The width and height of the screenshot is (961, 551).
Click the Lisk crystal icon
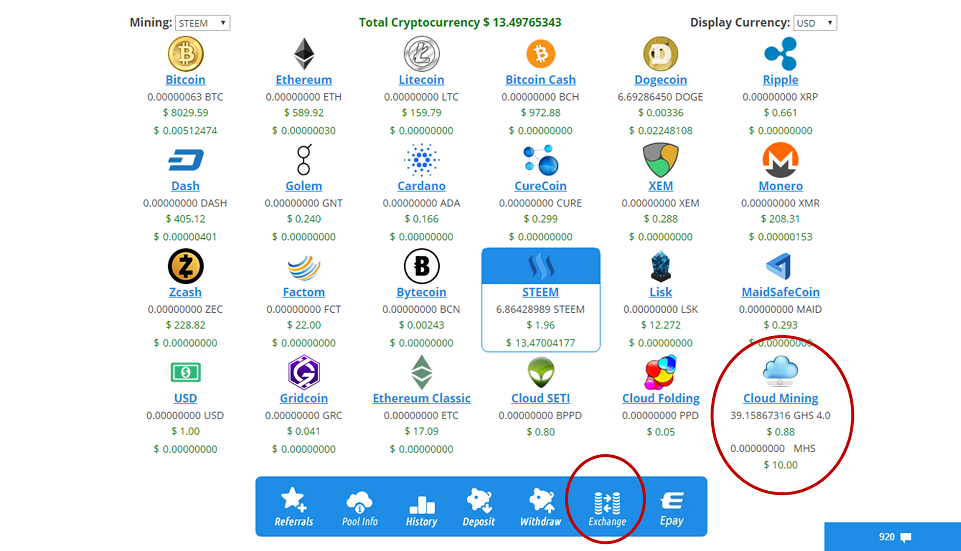[x=661, y=267]
